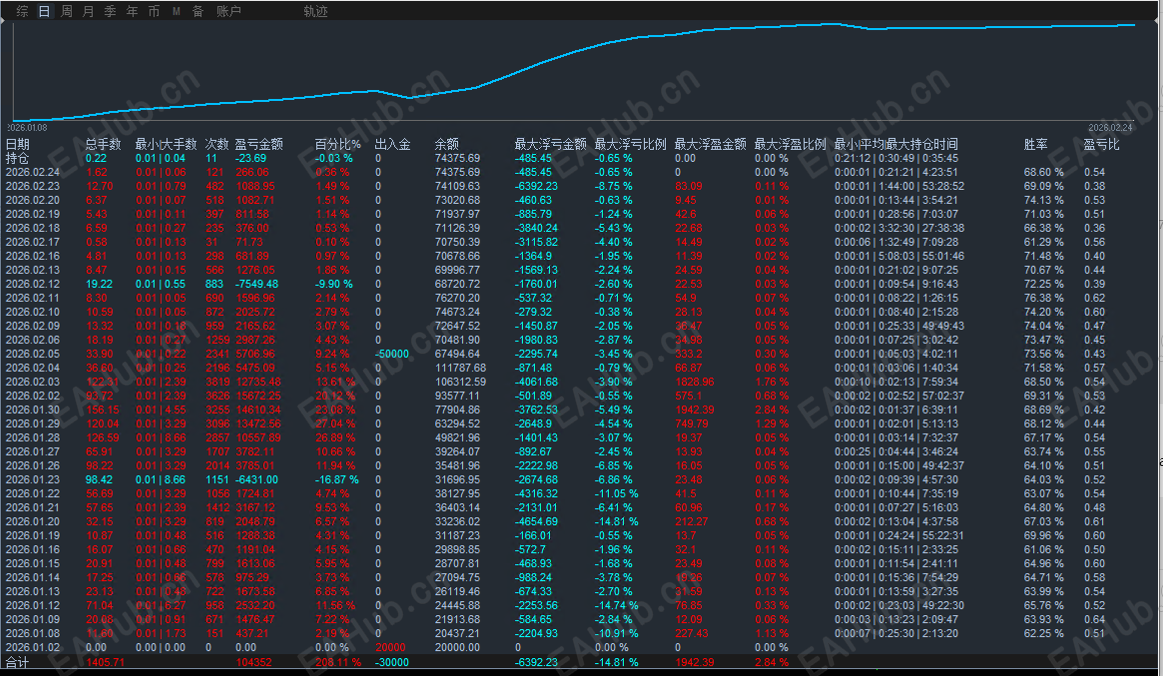Viewport: 1163px width, 676px height.
Task: Select the 2026.02.12 date row
Action: [33, 284]
